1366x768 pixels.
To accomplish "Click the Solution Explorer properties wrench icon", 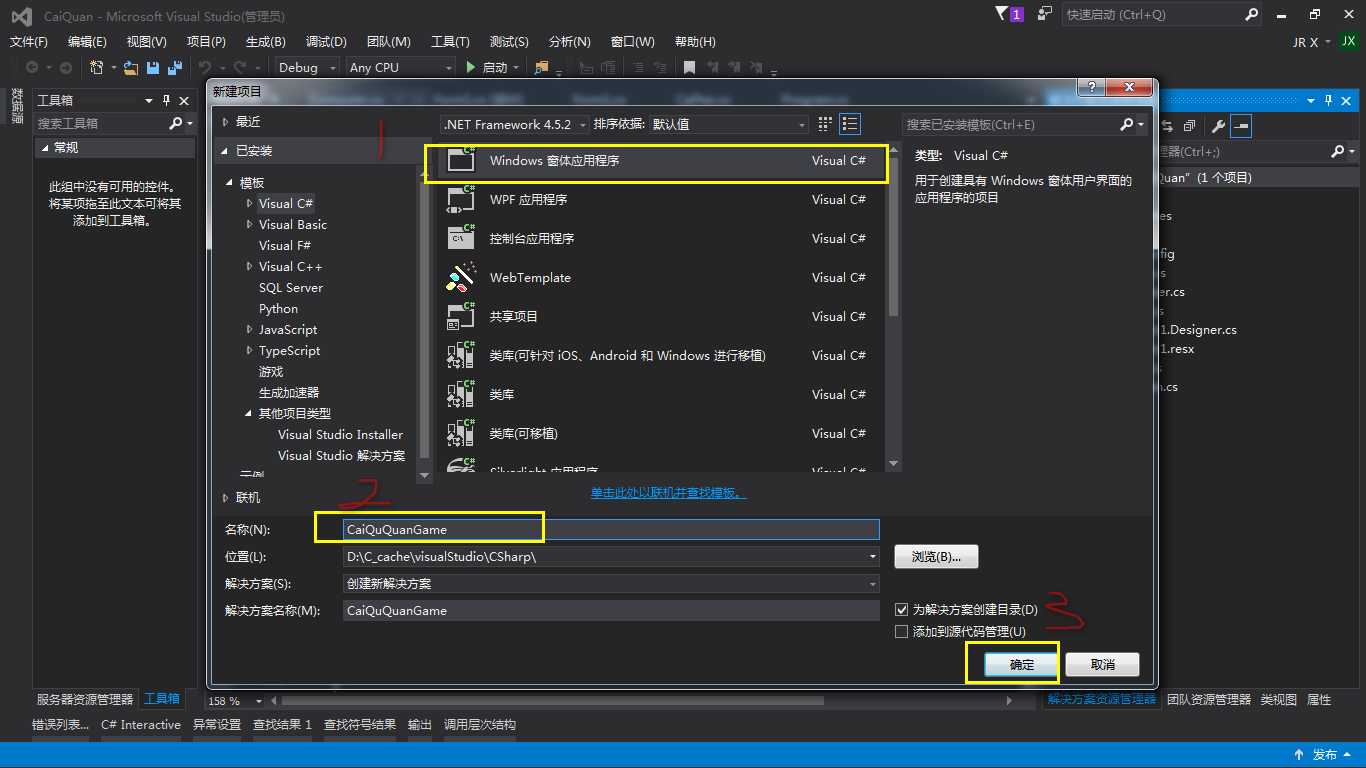I will pyautogui.click(x=1218, y=126).
